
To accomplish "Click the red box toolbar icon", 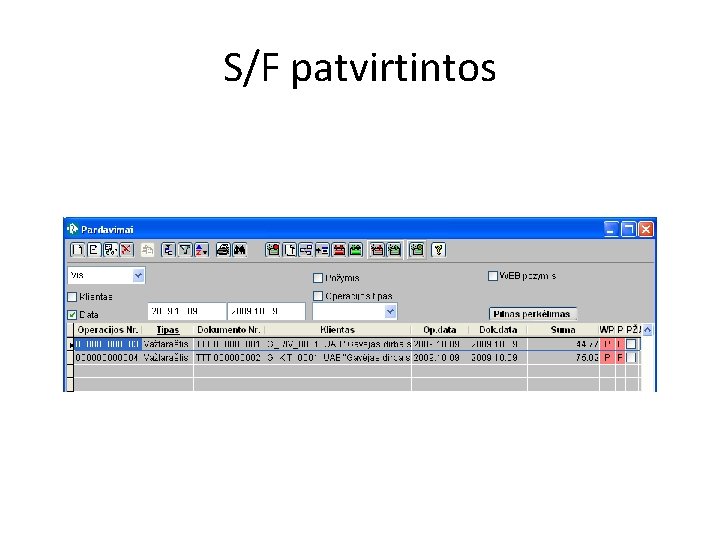I will 339,250.
